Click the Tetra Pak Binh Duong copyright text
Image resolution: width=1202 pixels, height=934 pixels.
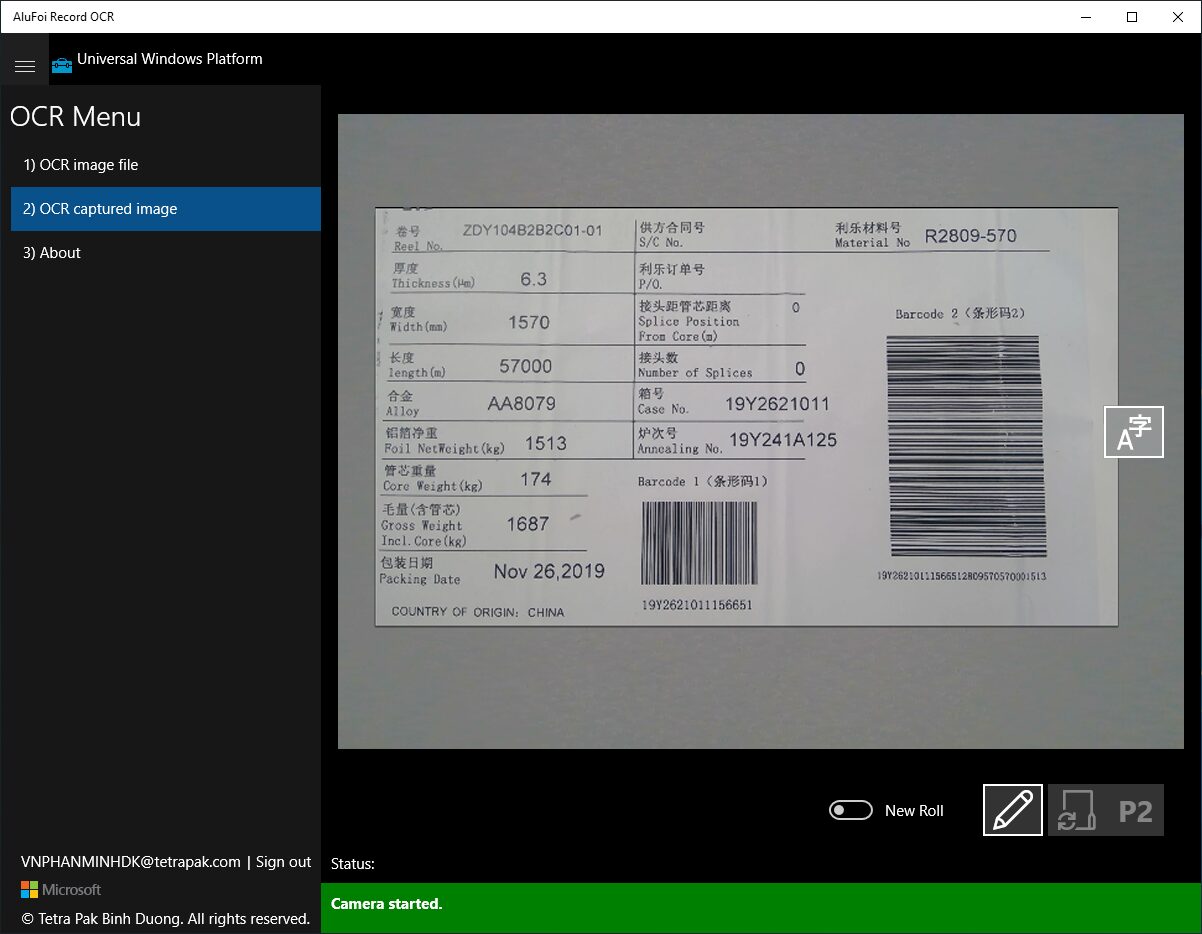[166, 919]
